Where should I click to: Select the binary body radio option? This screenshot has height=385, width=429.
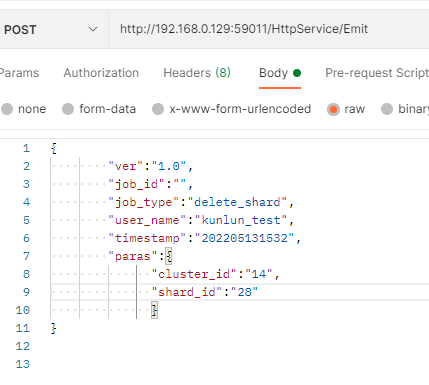387,109
